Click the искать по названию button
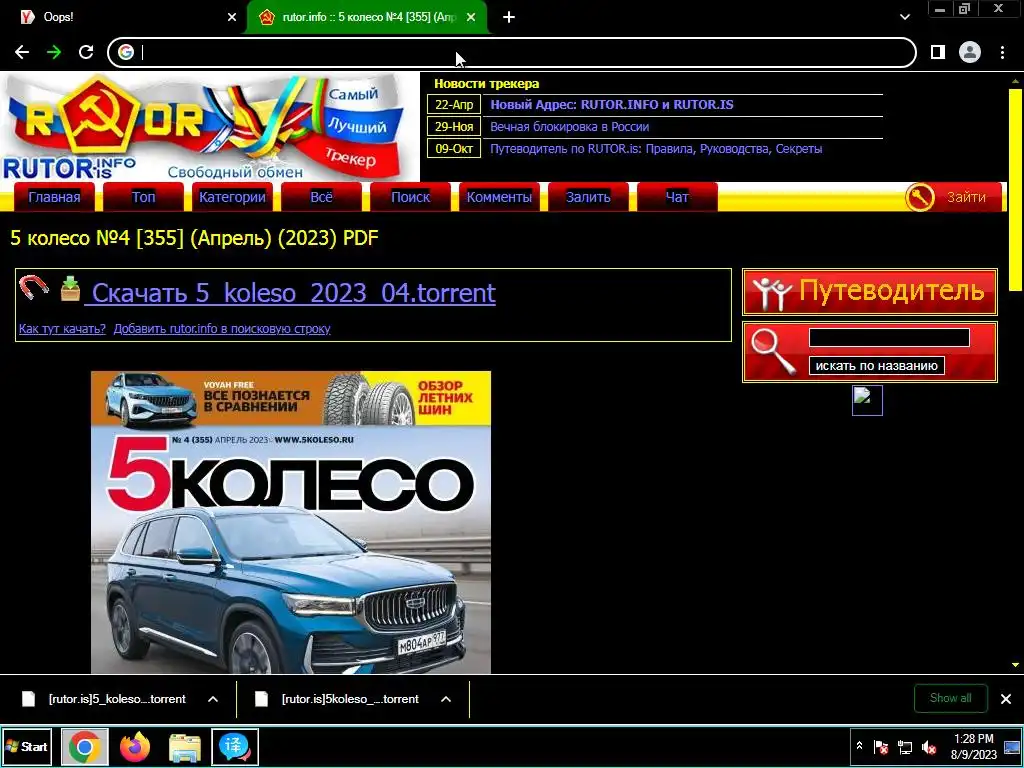The height and width of the screenshot is (768, 1024). coord(876,366)
